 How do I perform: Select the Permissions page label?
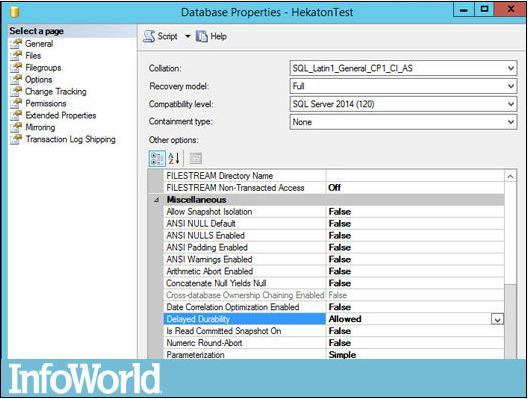46,103
